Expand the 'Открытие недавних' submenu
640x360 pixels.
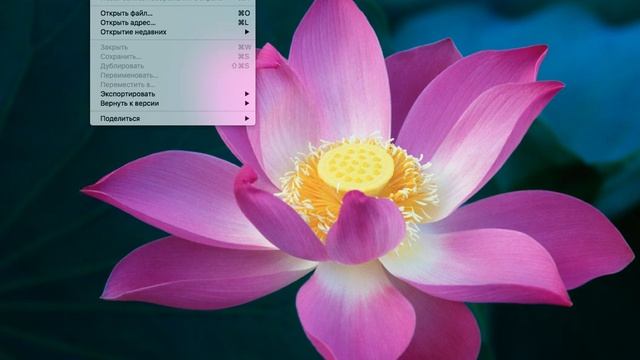pos(173,32)
